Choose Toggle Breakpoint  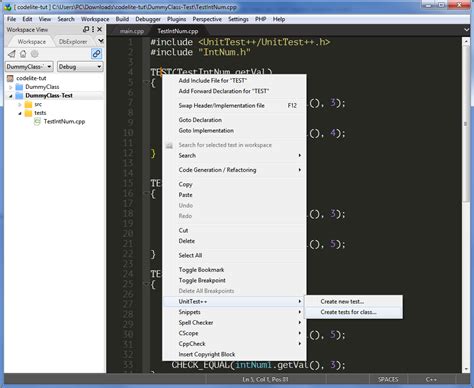click(x=234, y=280)
